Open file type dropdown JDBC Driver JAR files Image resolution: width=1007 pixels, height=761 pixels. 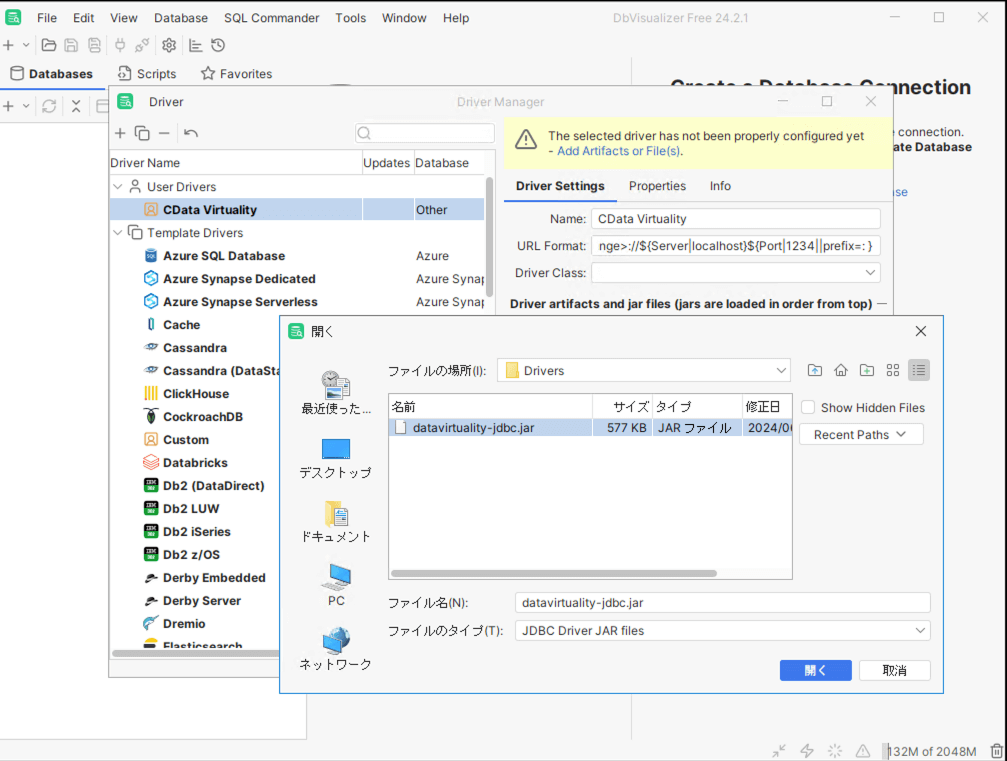(x=722, y=631)
